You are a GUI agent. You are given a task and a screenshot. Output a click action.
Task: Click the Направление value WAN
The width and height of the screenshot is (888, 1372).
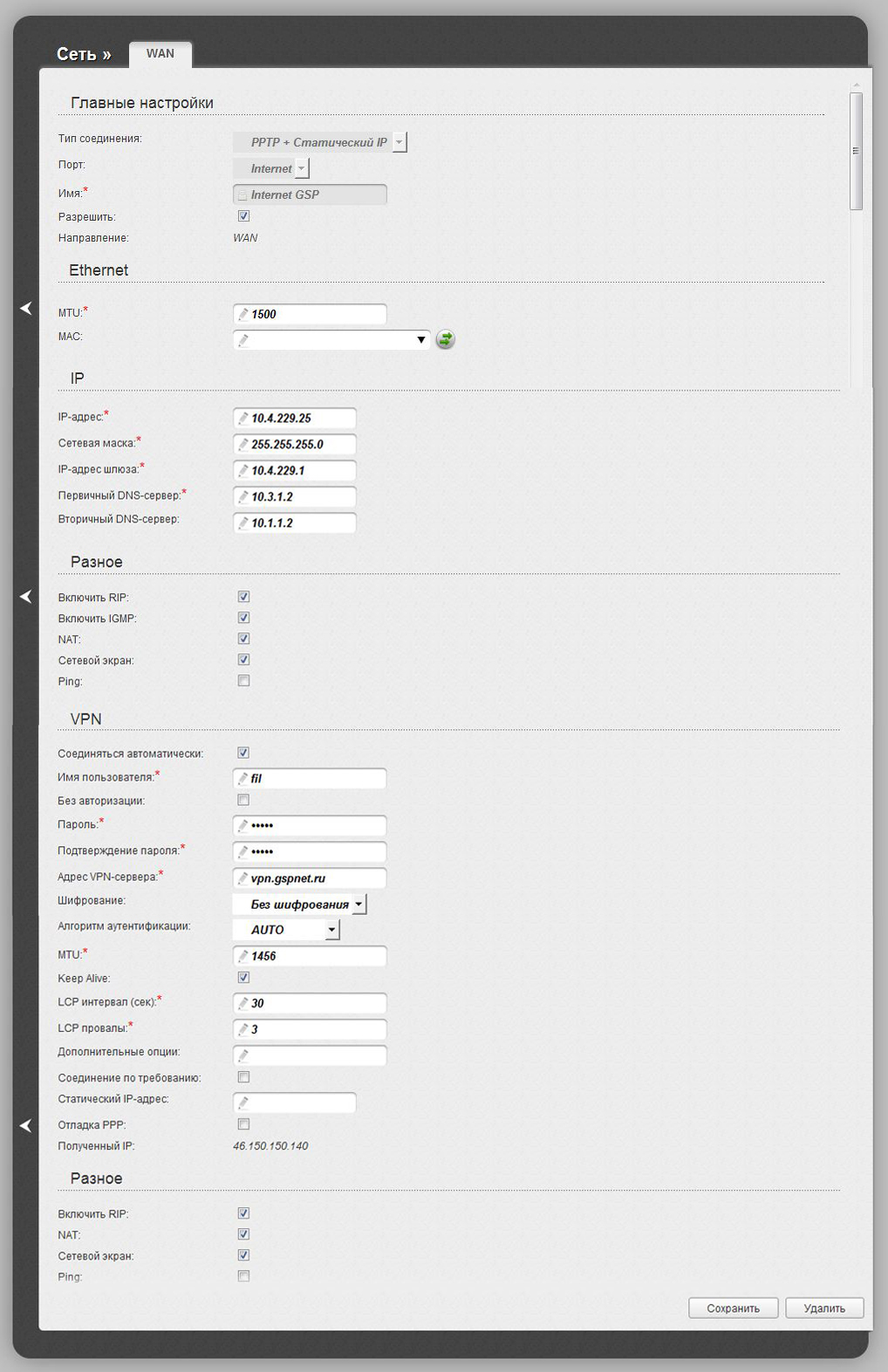pyautogui.click(x=245, y=238)
